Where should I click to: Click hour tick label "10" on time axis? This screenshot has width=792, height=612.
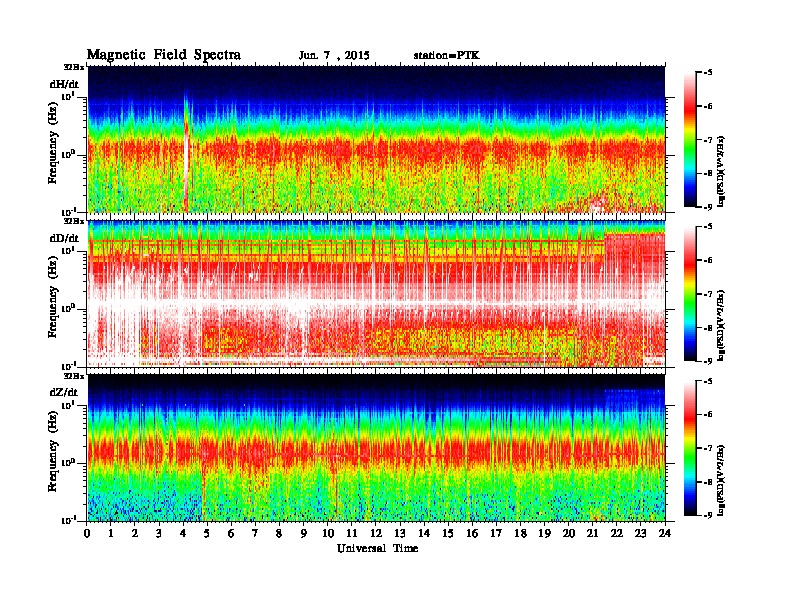tap(328, 533)
